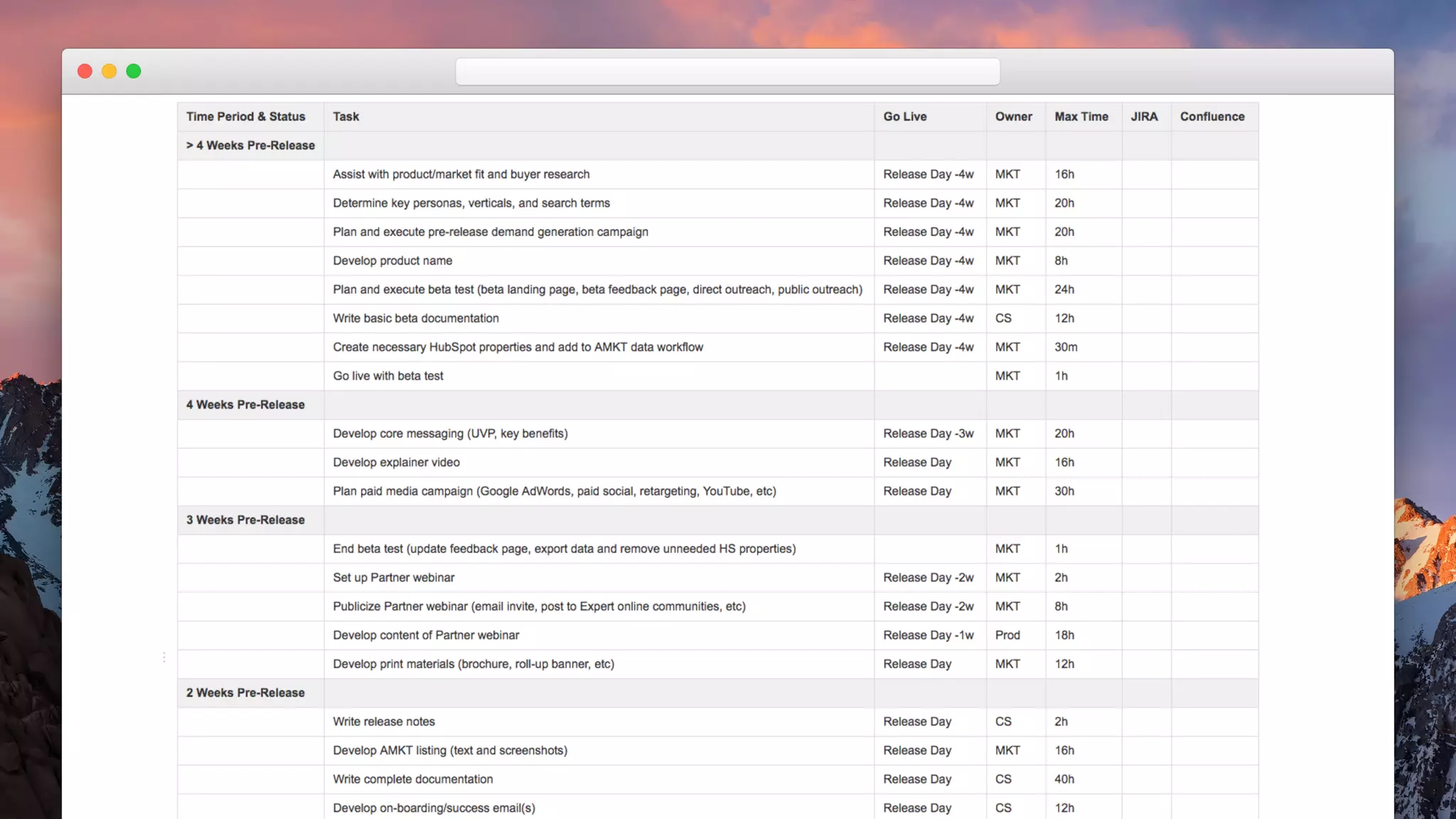Select the 3 Weeks Pre-Release section row
Image resolution: width=1456 pixels, height=819 pixels.
point(245,520)
